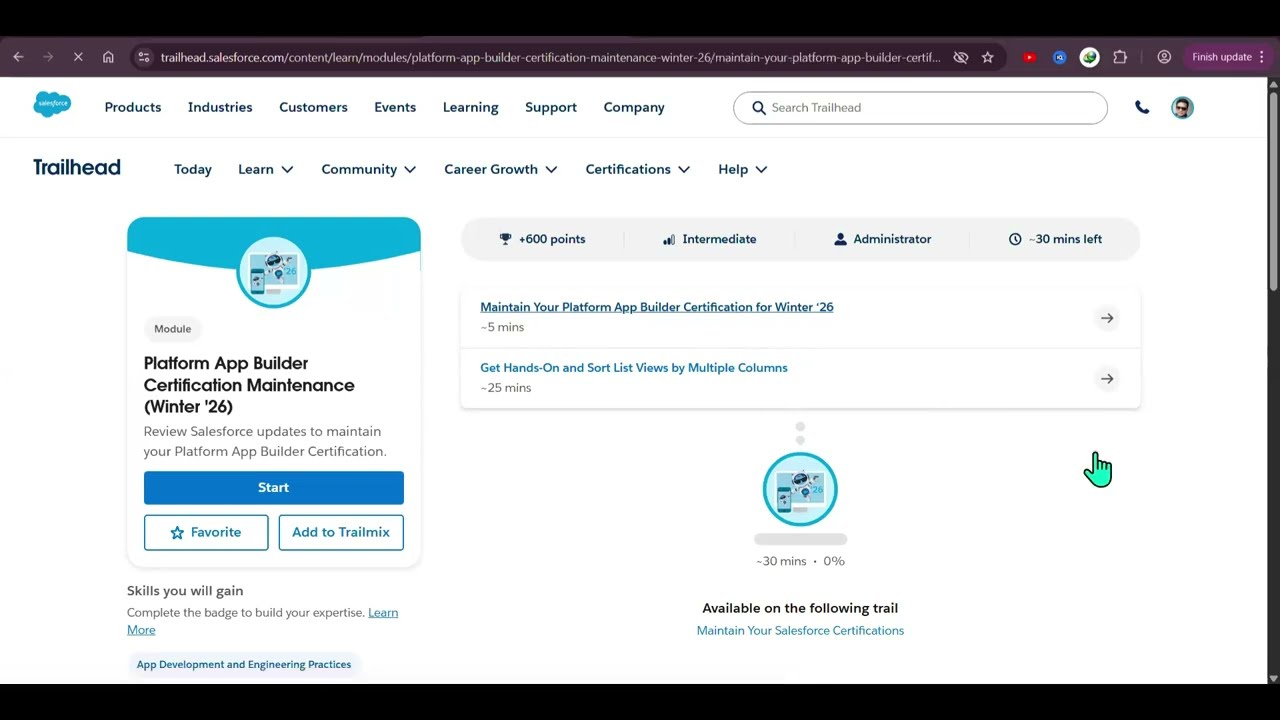Image resolution: width=1280 pixels, height=720 pixels.
Task: Open the Learning menu
Action: (471, 107)
